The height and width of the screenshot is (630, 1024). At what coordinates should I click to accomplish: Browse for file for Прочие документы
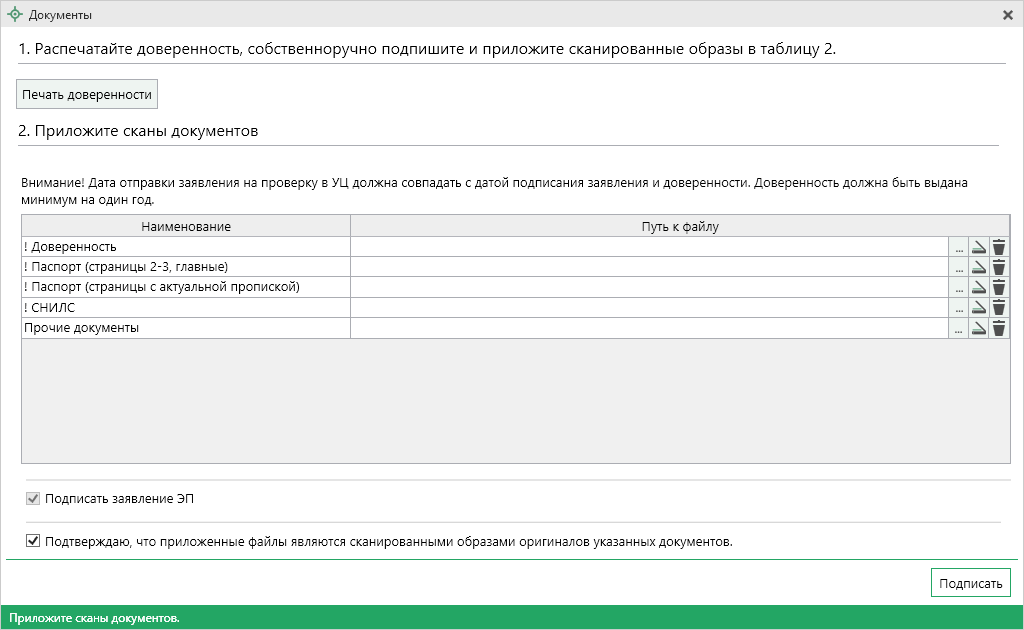click(x=958, y=328)
